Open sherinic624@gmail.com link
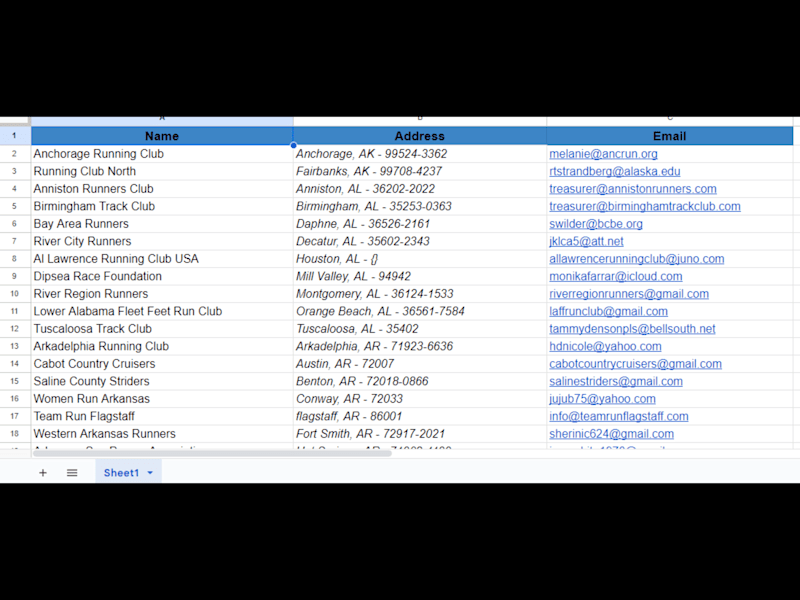 click(611, 434)
